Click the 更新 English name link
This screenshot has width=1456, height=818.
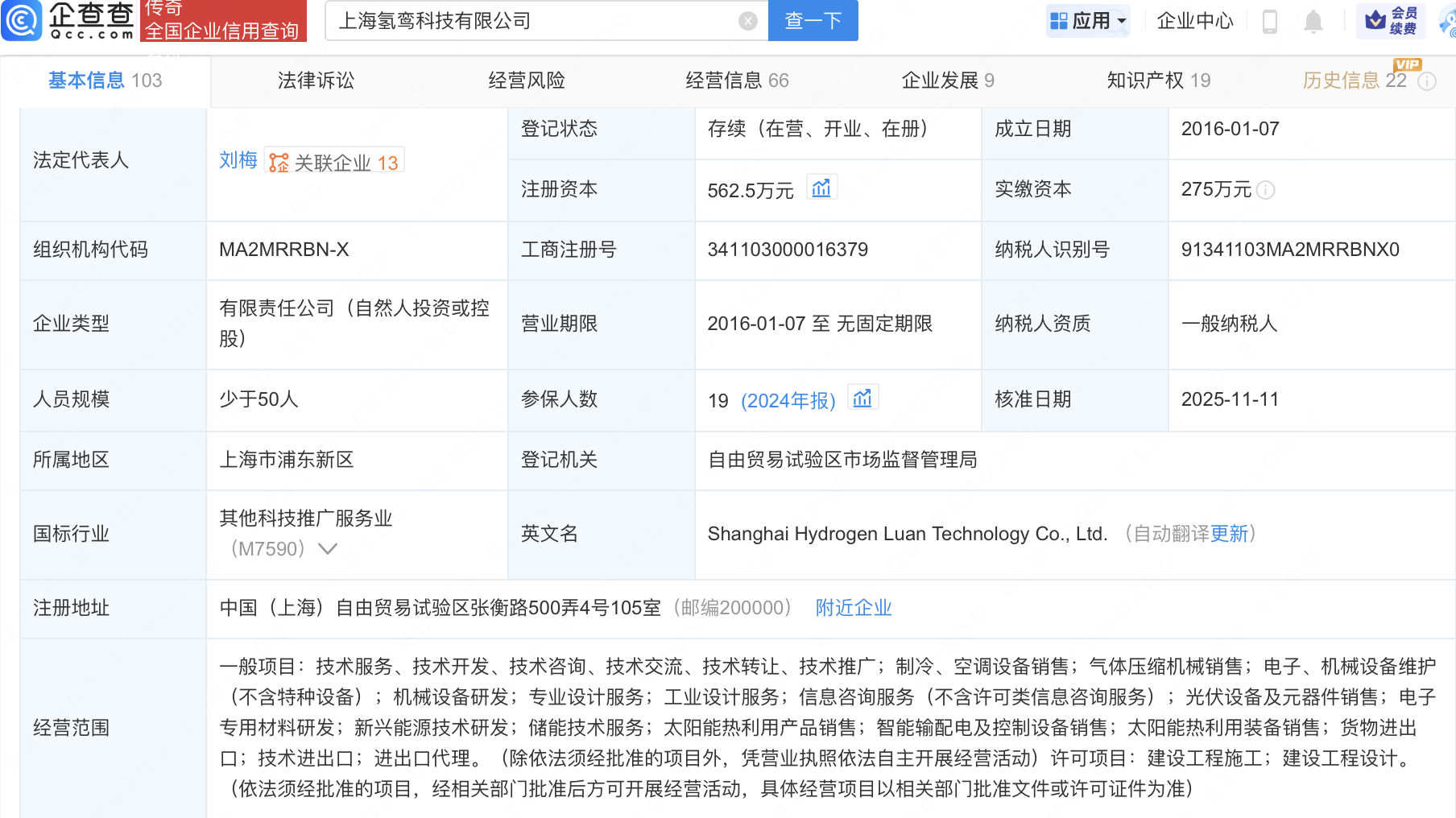click(x=1228, y=534)
